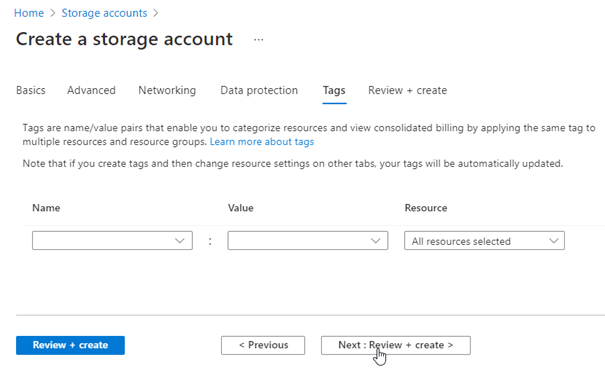Viewport: 605px width, 376px height.
Task: Switch to the Advanced tab
Action: point(91,90)
